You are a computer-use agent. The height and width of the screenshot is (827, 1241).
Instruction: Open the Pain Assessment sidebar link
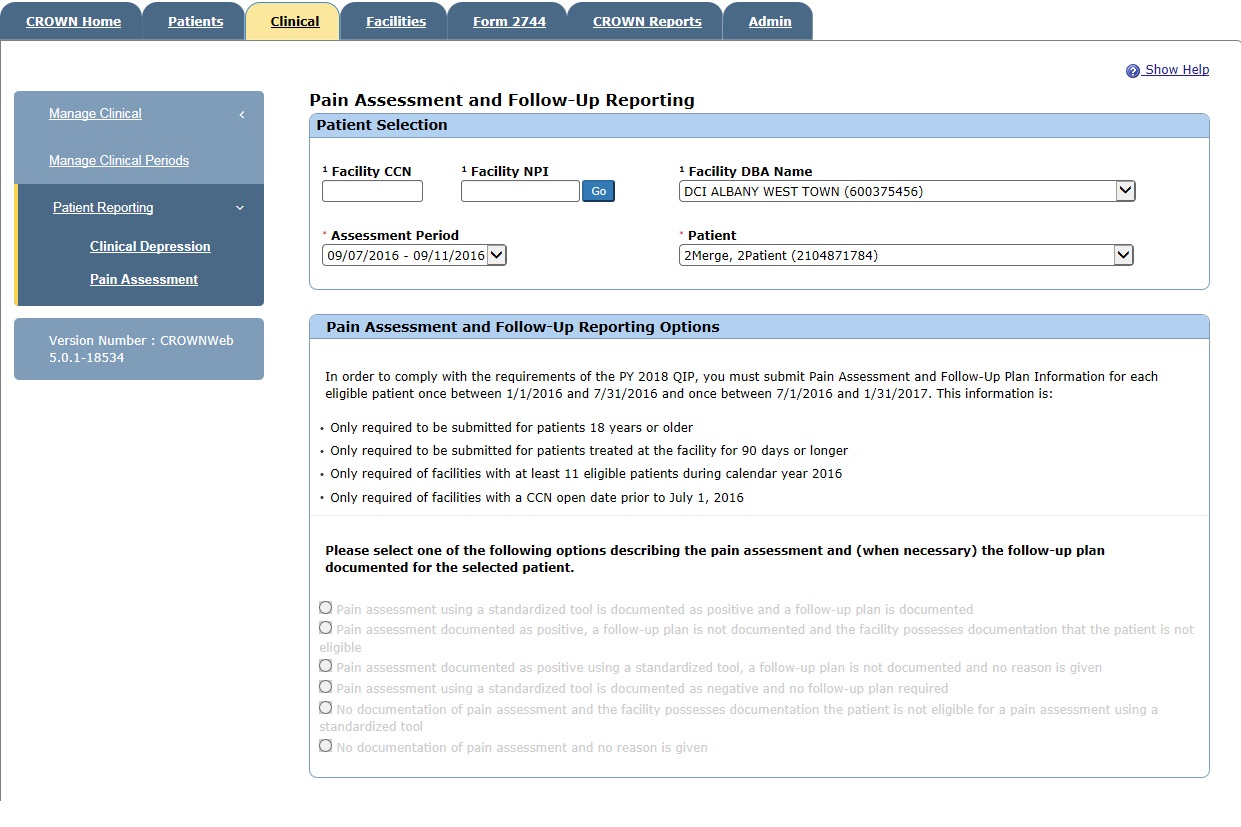click(x=144, y=280)
